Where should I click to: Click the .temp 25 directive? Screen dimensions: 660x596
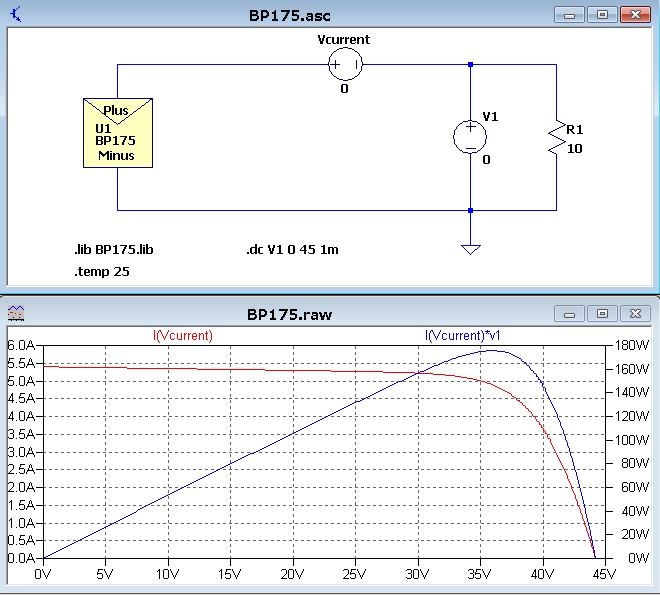click(x=102, y=271)
